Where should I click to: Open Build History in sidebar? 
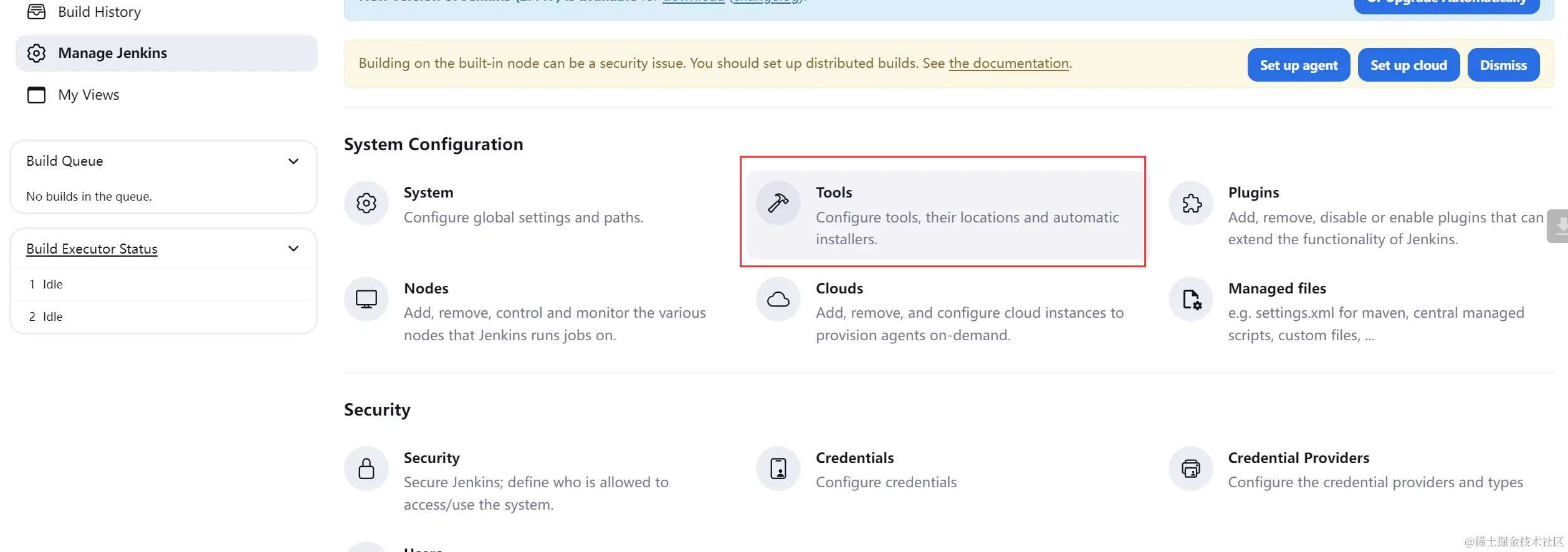tap(99, 12)
